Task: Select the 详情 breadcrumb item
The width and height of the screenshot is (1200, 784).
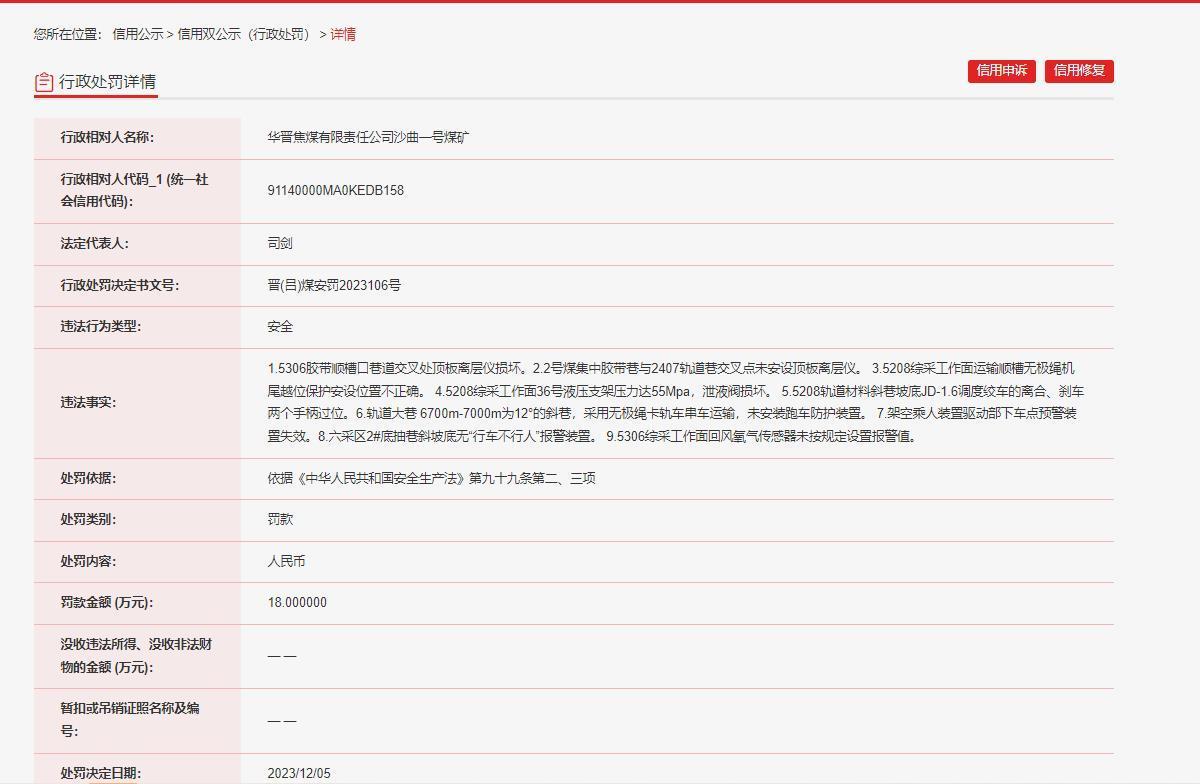Action: [344, 33]
